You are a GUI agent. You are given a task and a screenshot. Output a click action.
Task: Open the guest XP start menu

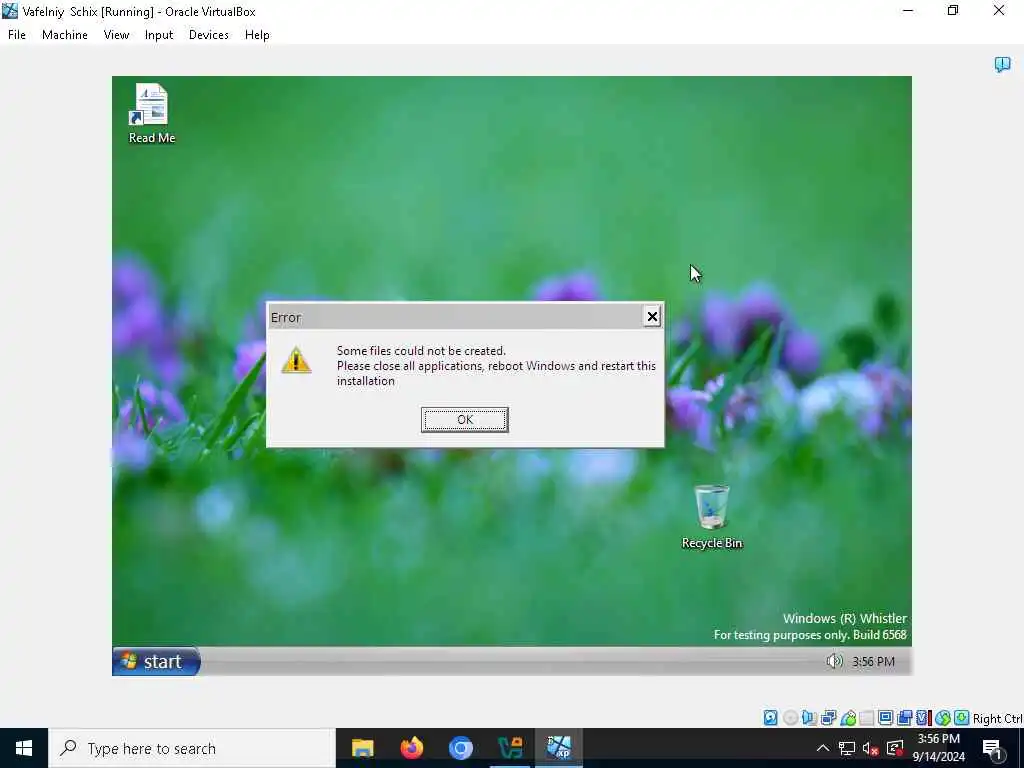157,662
